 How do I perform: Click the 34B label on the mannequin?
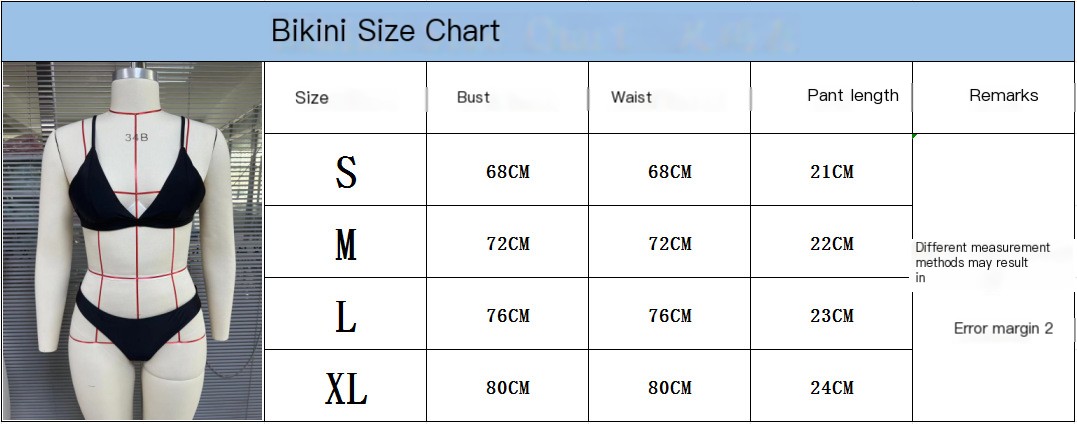(136, 137)
